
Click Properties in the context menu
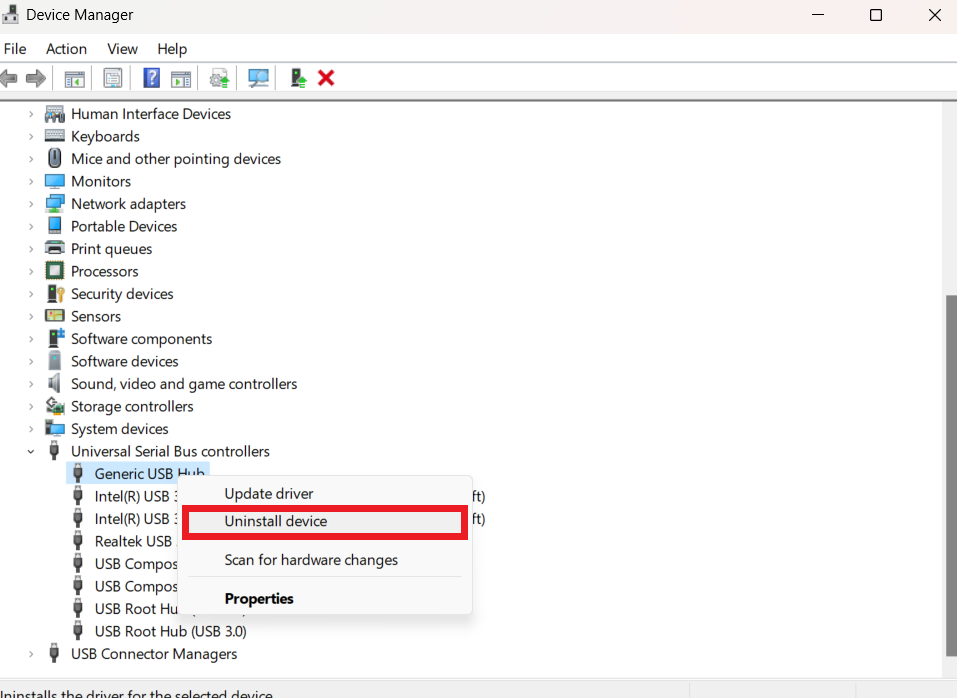tap(257, 598)
